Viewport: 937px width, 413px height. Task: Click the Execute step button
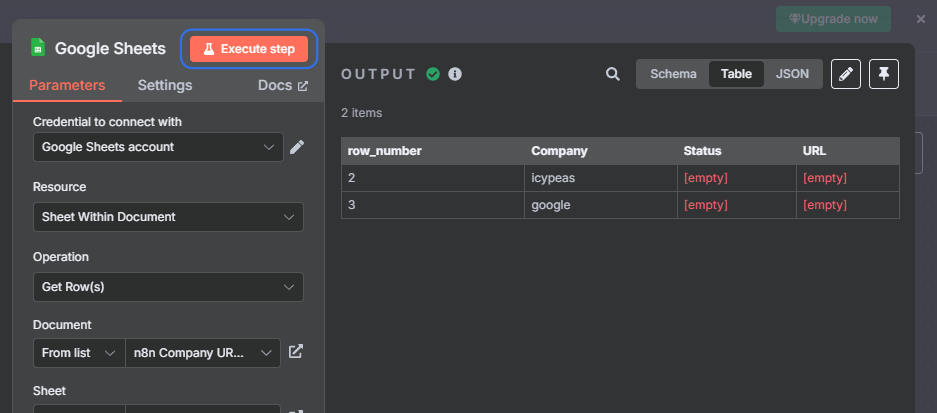pos(249,49)
